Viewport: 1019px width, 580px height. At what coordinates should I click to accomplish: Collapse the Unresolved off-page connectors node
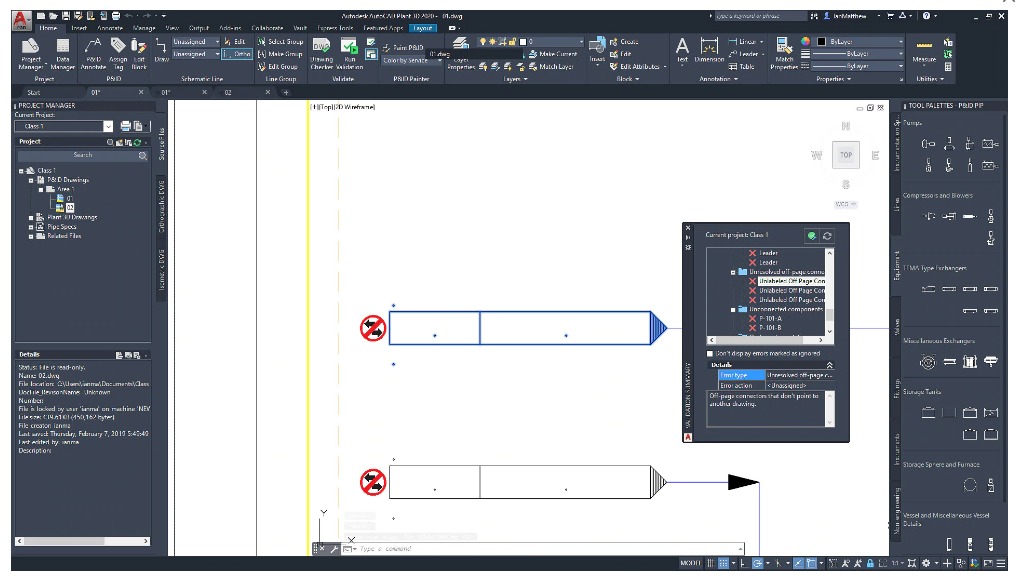(733, 272)
